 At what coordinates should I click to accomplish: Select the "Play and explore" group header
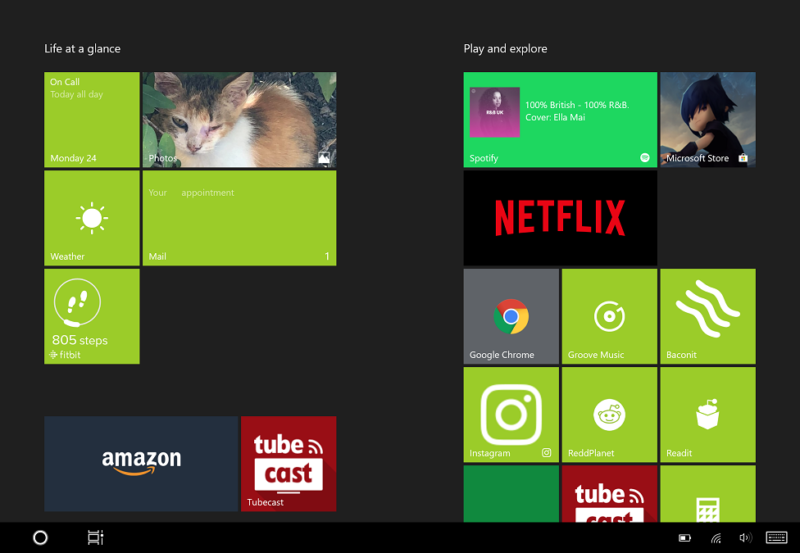pos(505,49)
